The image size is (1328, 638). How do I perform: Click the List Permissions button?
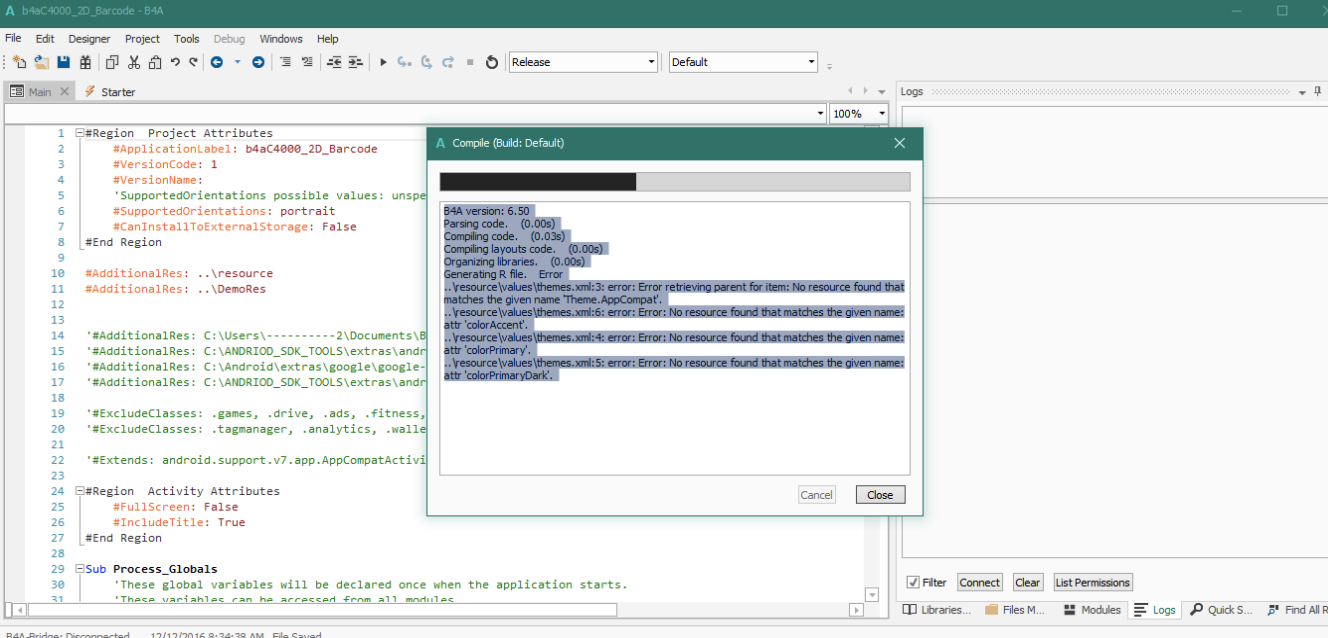pyautogui.click(x=1093, y=582)
